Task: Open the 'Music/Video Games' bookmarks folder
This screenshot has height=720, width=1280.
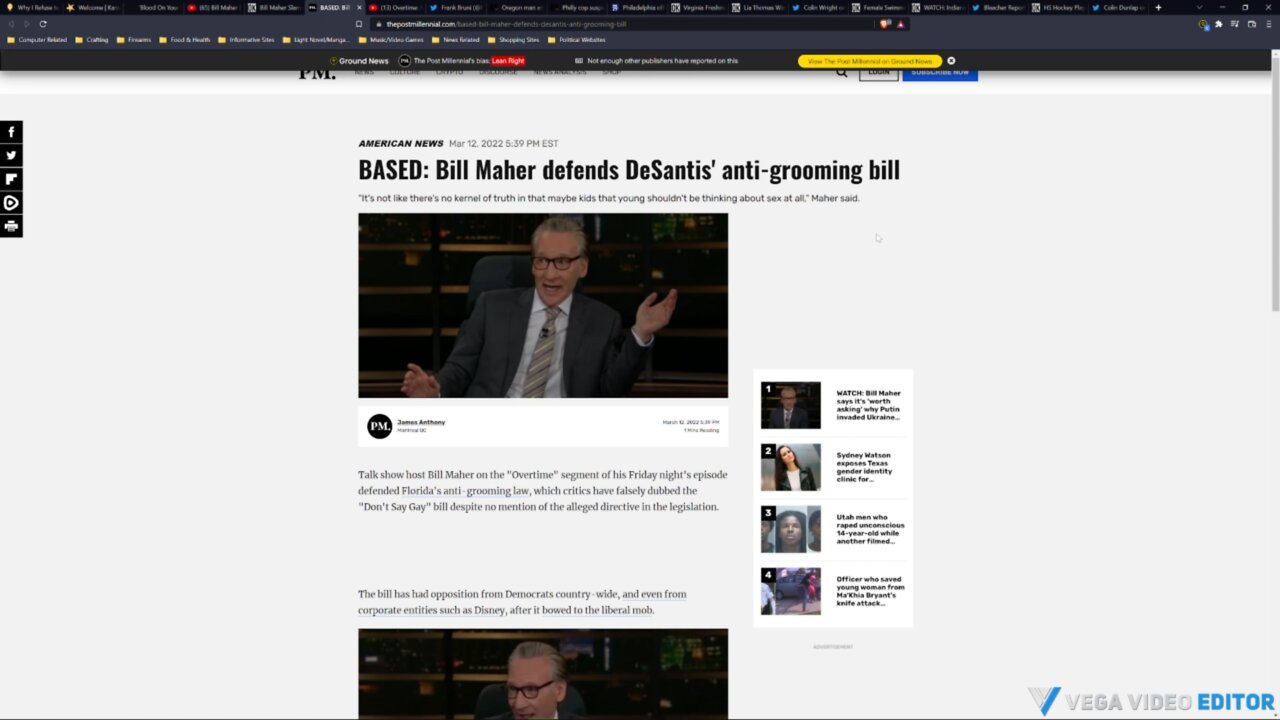Action: (392, 40)
